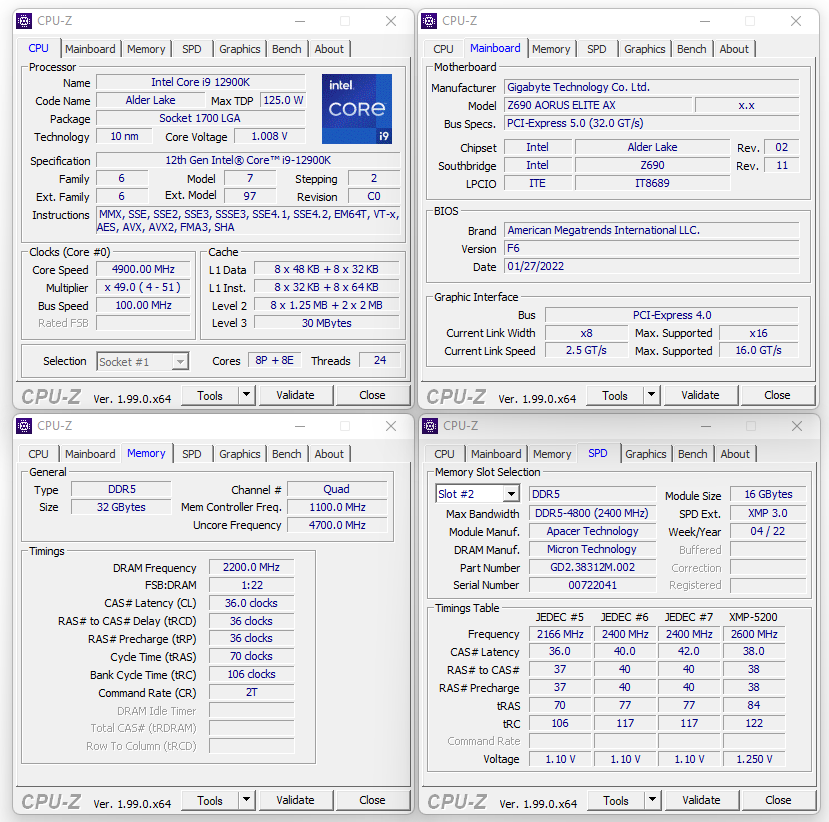Click Validate button in SPD window
This screenshot has width=829, height=822.
(701, 800)
